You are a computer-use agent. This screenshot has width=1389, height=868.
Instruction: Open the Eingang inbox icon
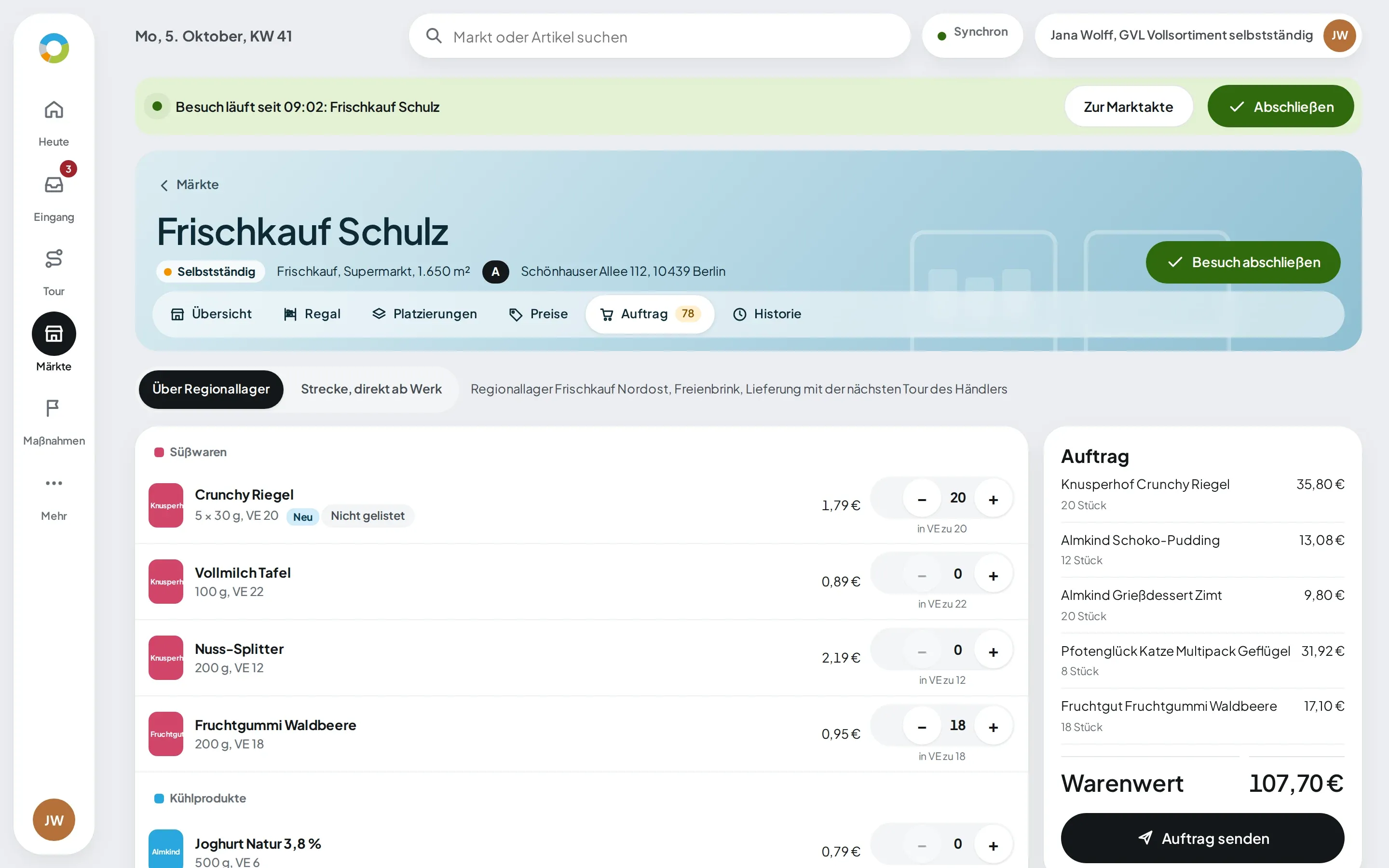[54, 185]
